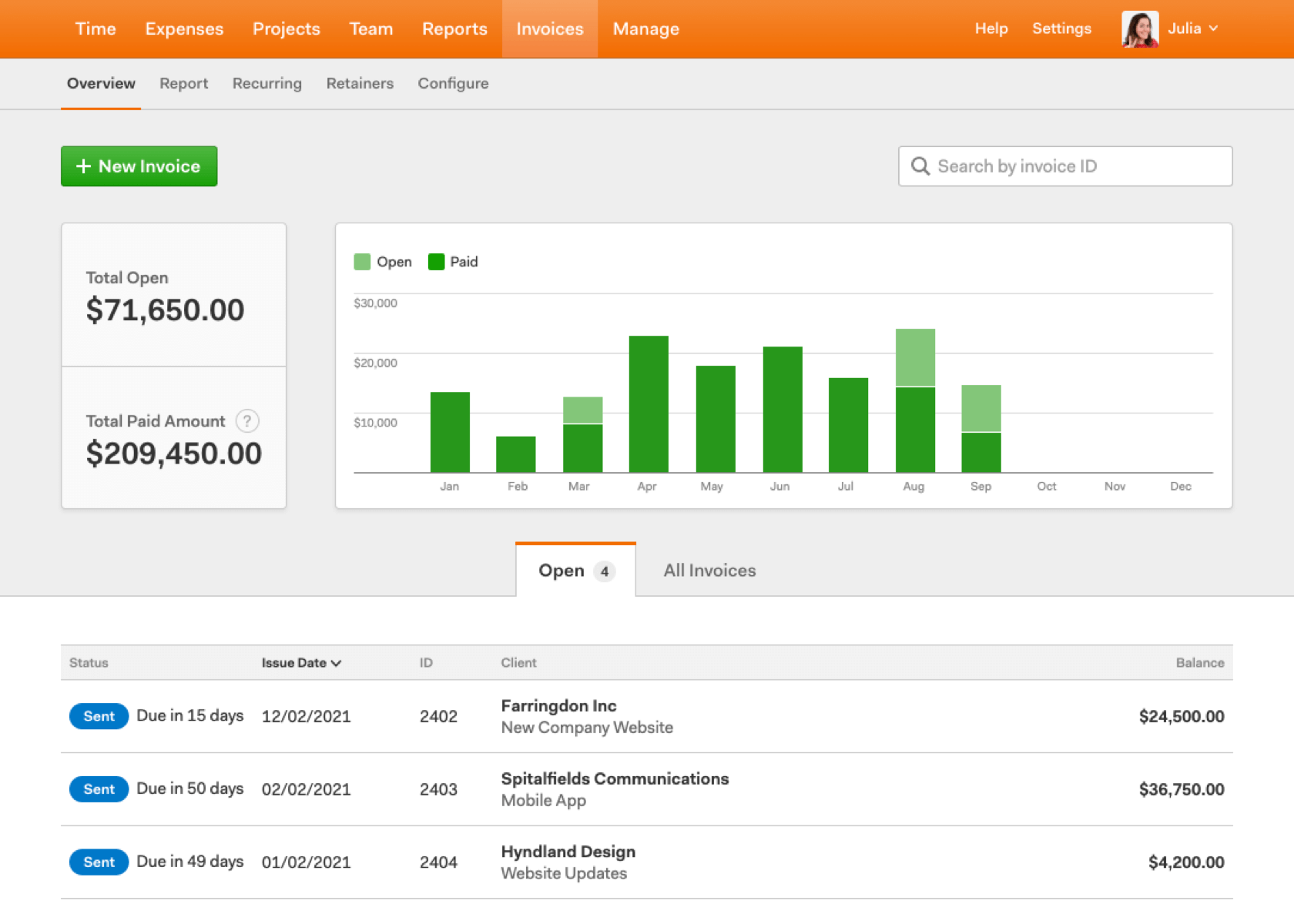This screenshot has height=924, width=1294.
Task: Select the green Open legend swatch
Action: pos(361,262)
